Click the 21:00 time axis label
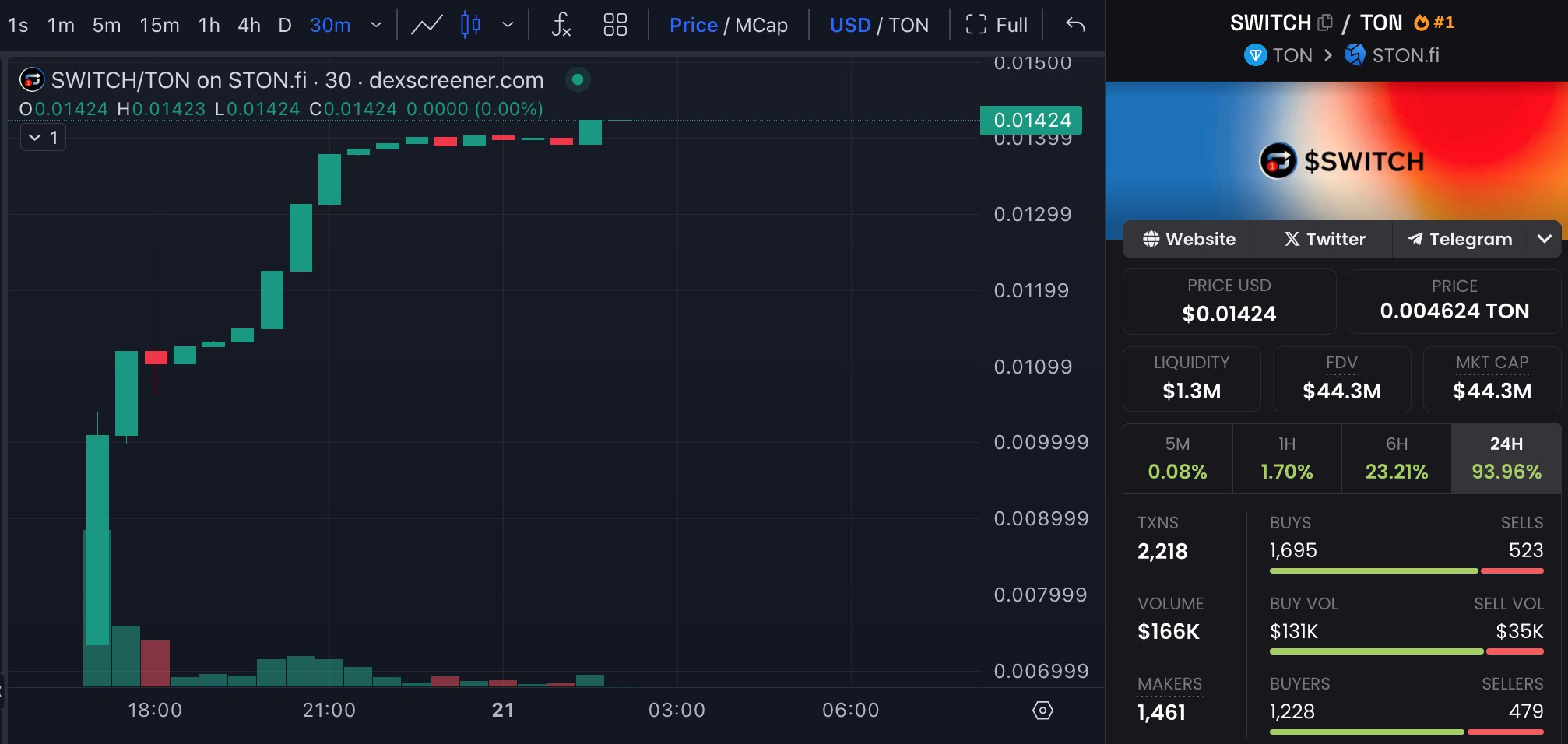1568x744 pixels. [329, 710]
